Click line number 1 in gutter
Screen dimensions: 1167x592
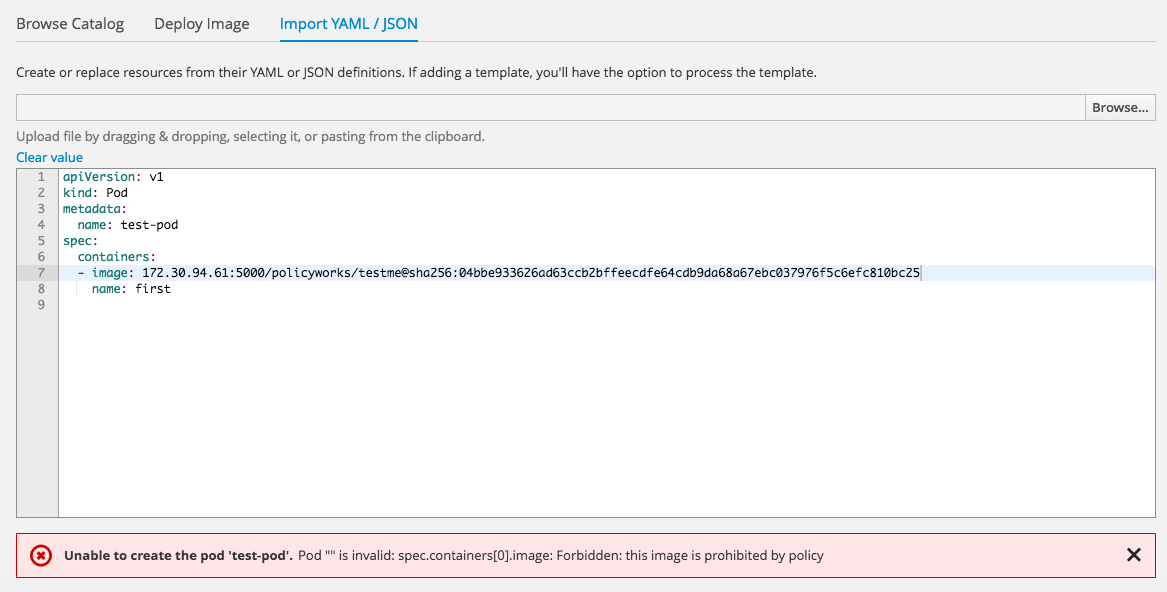point(42,177)
